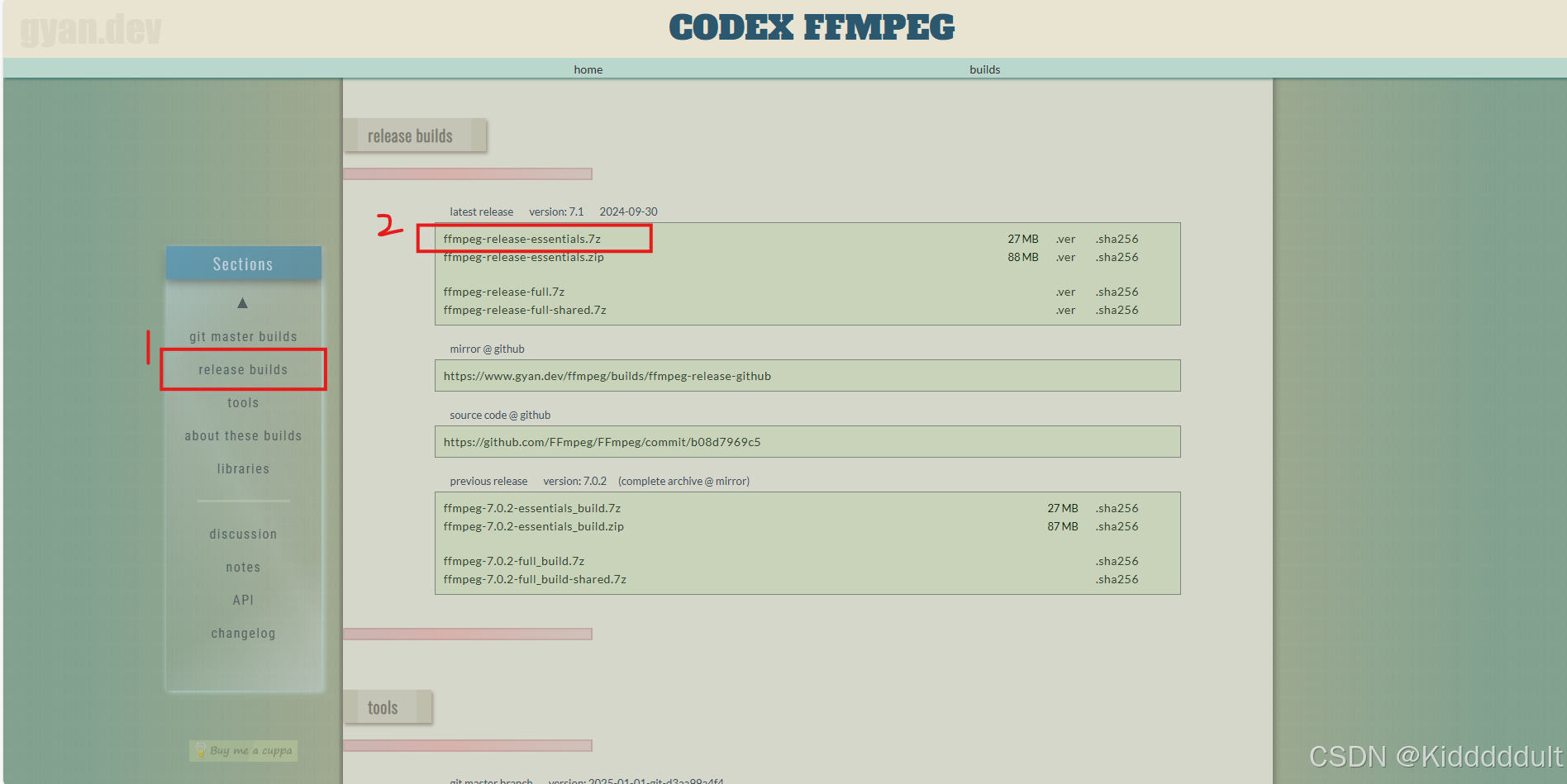Open complete archive @ mirror link
The height and width of the screenshot is (784, 1567).
click(683, 481)
